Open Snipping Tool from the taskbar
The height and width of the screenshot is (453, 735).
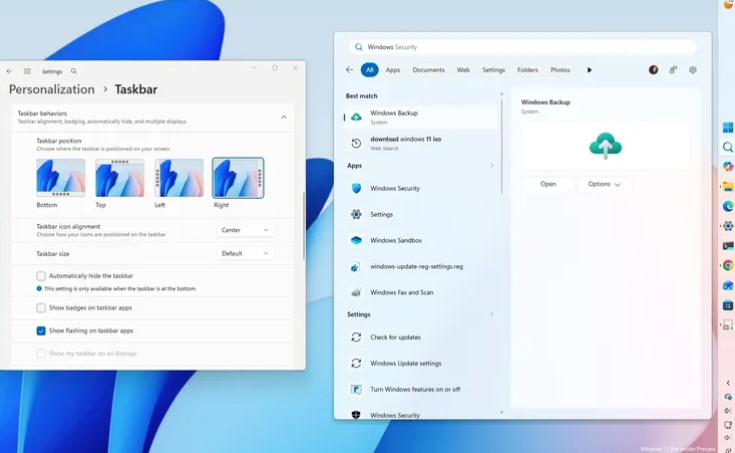(728, 325)
